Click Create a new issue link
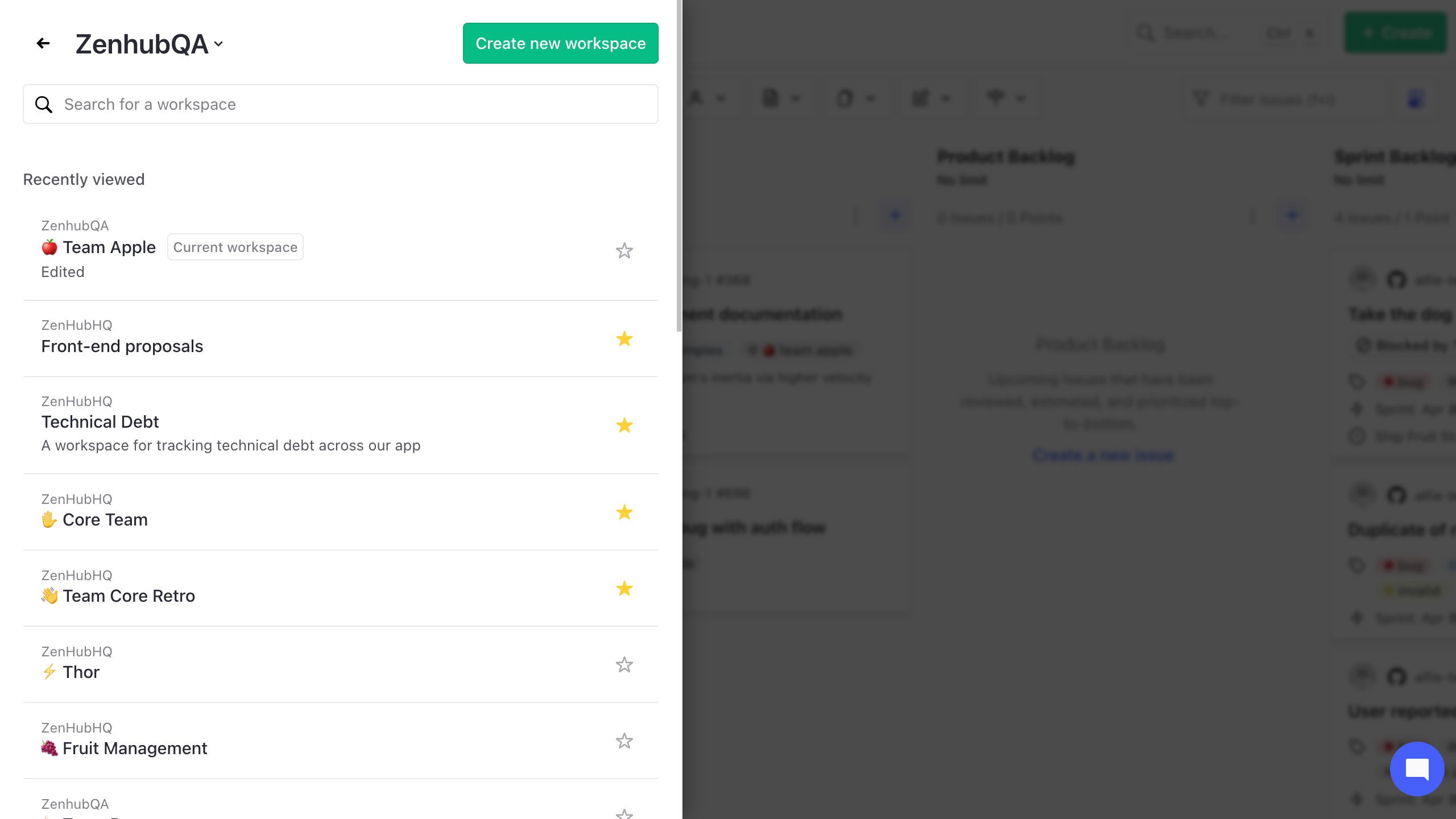Viewport: 1456px width, 819px height. click(x=1103, y=455)
